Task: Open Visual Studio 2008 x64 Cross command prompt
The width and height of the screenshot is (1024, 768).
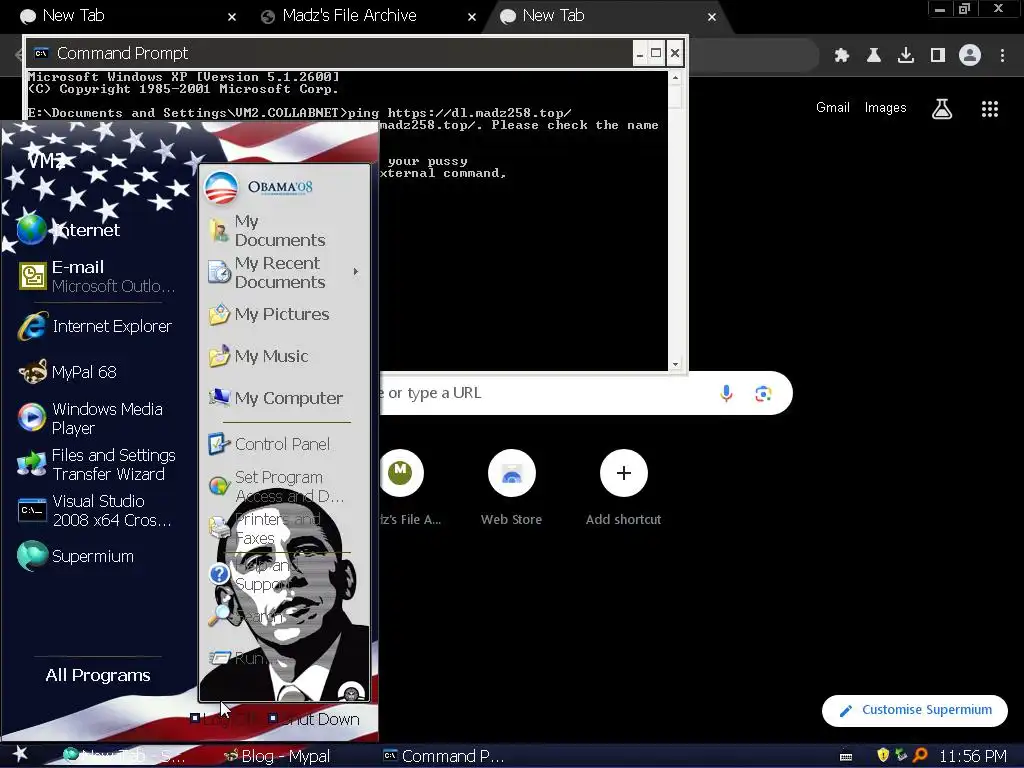Action: click(95, 511)
